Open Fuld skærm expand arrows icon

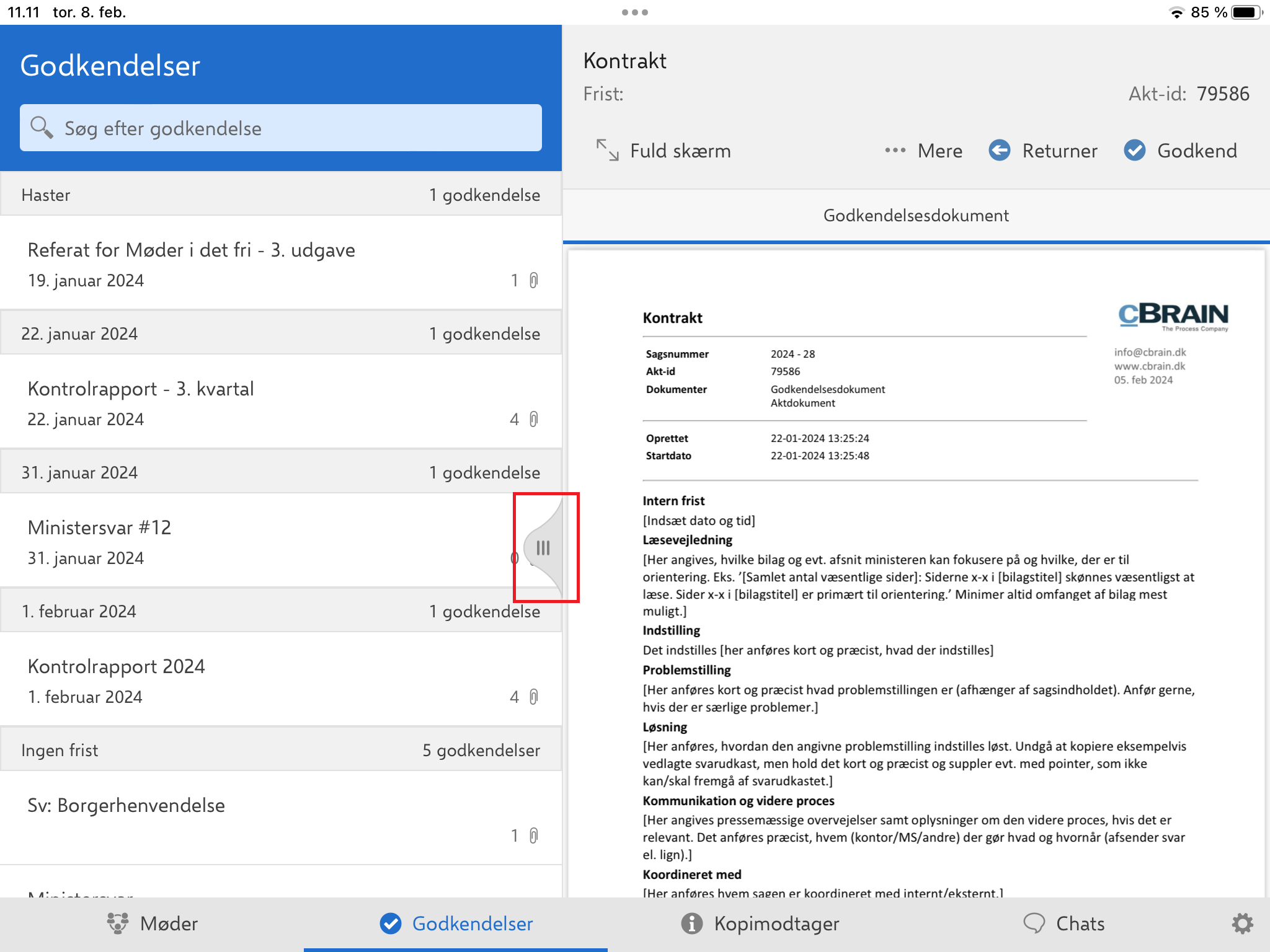[607, 150]
